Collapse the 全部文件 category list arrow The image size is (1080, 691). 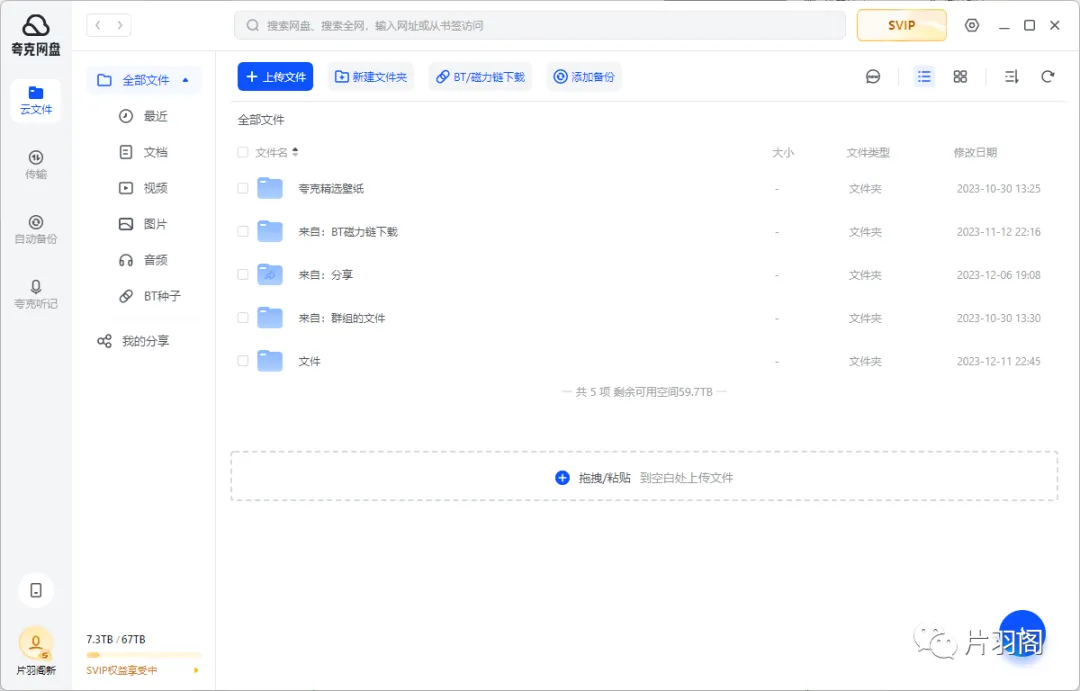pyautogui.click(x=185, y=80)
